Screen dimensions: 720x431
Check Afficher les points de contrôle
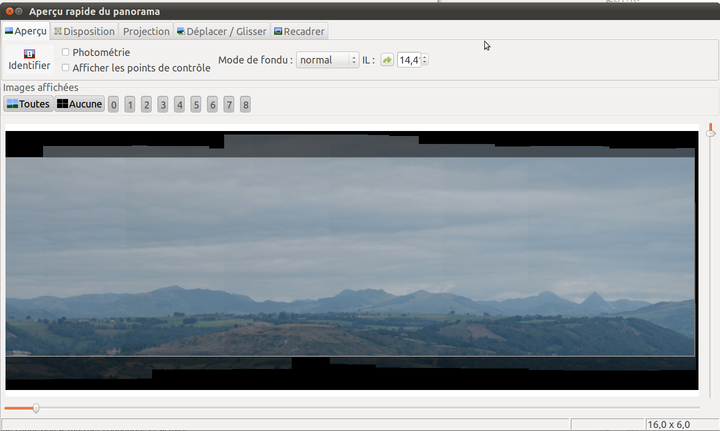pos(66,68)
